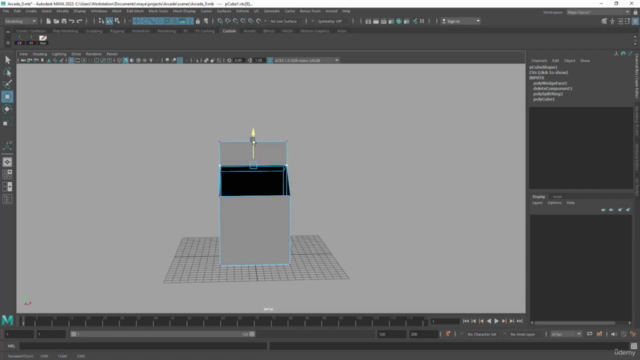Activate the Paint Selection tool
This screenshot has height=360, width=640.
point(7,84)
